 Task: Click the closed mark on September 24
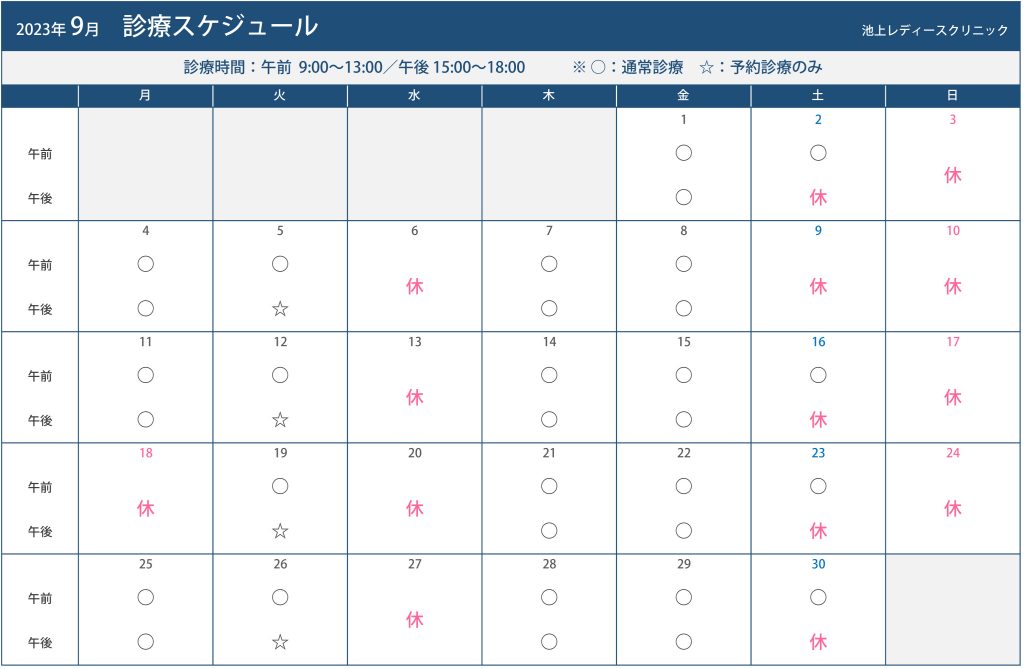tap(953, 508)
